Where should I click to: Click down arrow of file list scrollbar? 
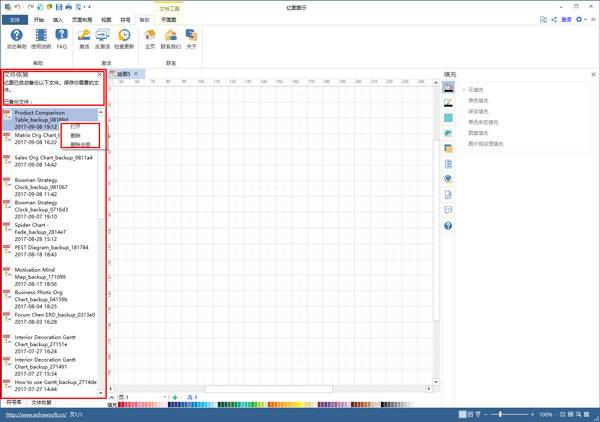(101, 393)
